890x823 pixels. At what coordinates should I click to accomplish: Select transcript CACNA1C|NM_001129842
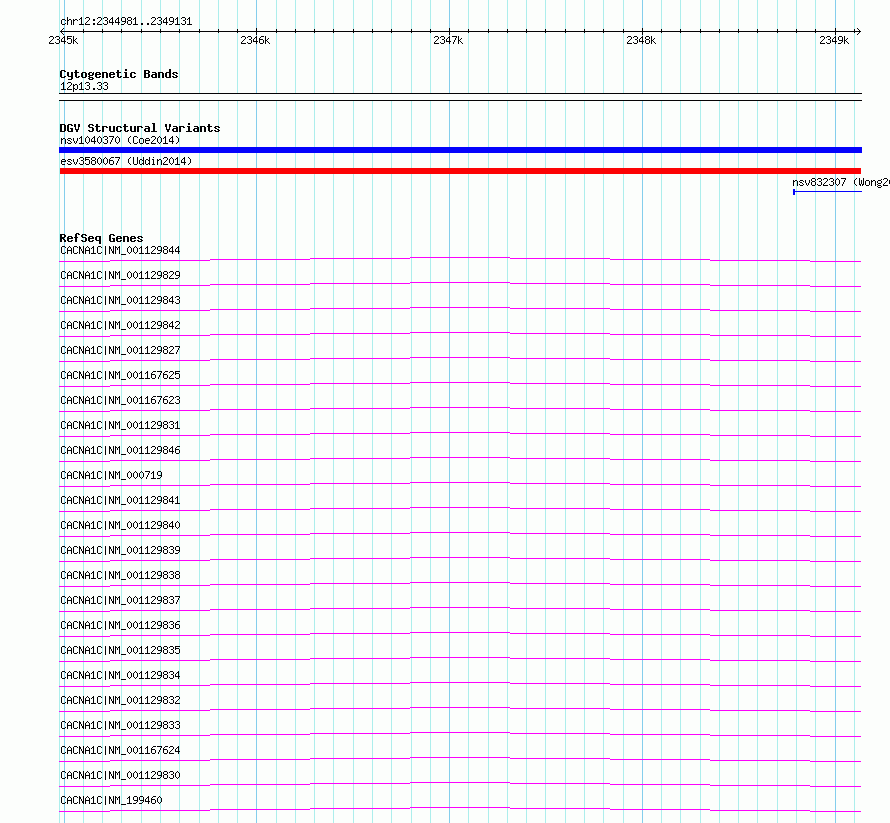120,325
